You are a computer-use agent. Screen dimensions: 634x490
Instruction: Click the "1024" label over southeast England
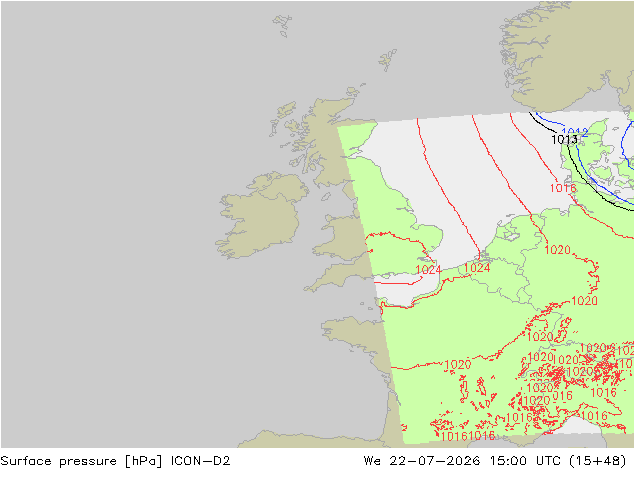[x=429, y=270]
